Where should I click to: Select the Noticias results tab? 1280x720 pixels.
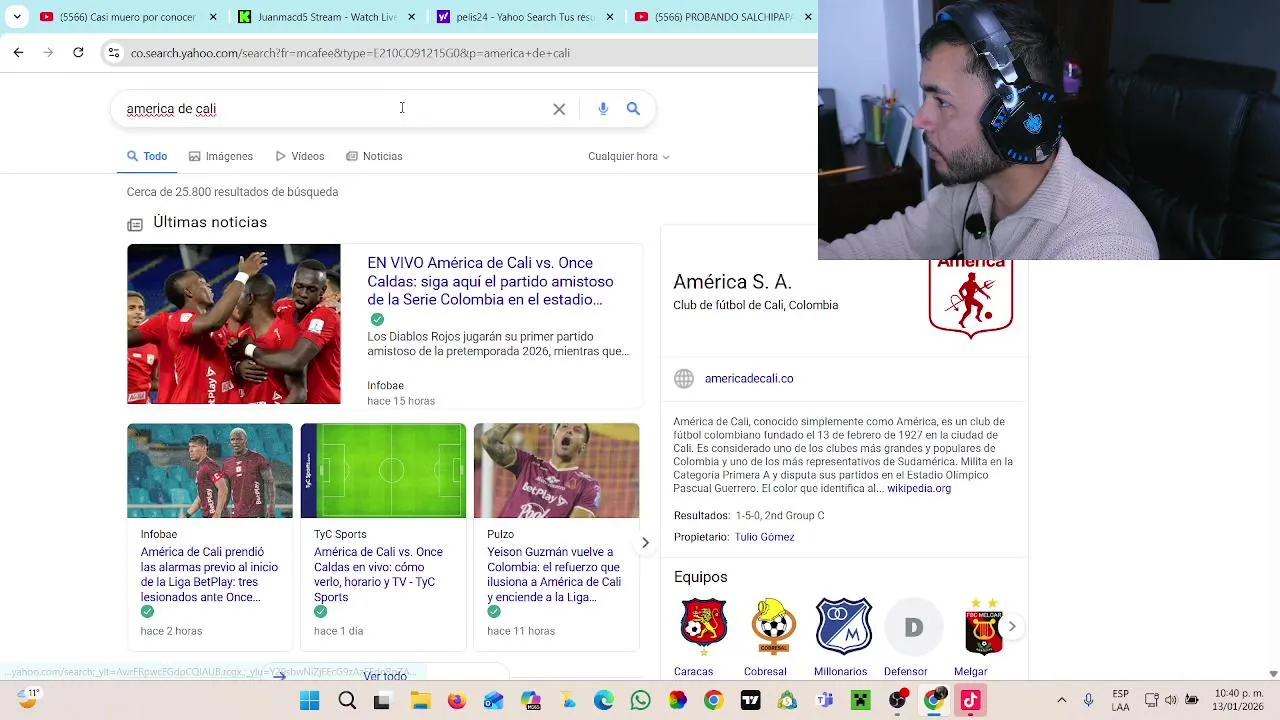374,156
